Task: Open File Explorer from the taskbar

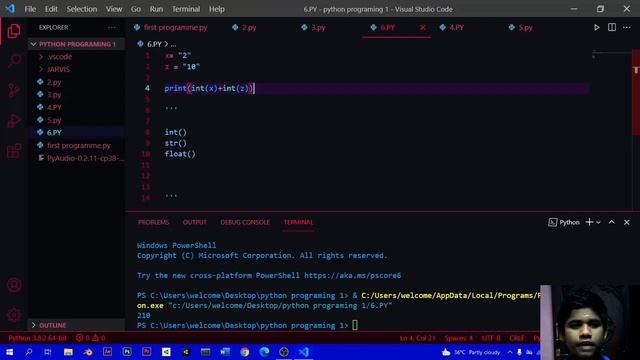Action: 68,352
